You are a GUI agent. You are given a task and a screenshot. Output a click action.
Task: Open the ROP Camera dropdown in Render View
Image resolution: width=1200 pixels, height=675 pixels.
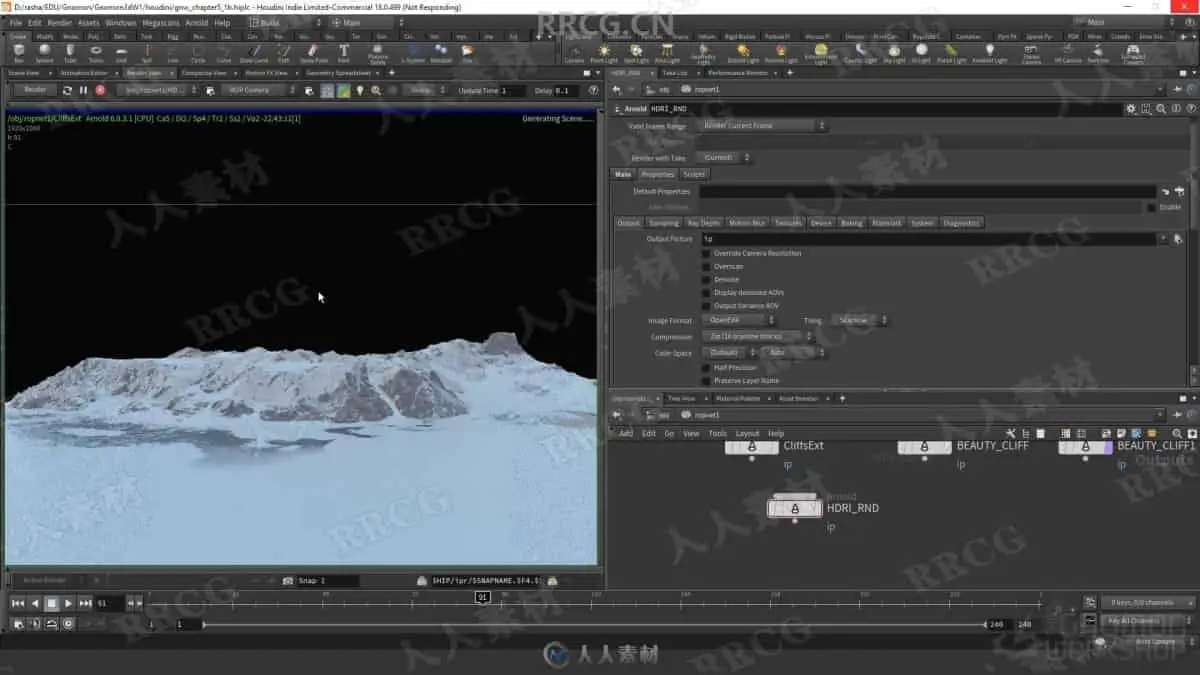260,90
